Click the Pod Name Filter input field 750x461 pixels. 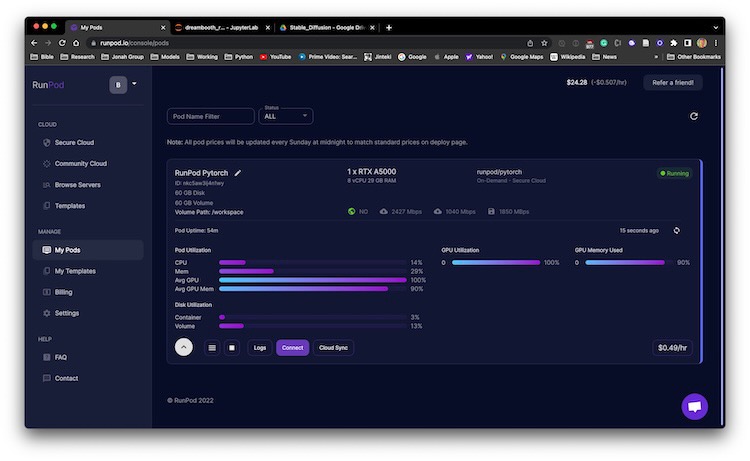click(x=210, y=116)
